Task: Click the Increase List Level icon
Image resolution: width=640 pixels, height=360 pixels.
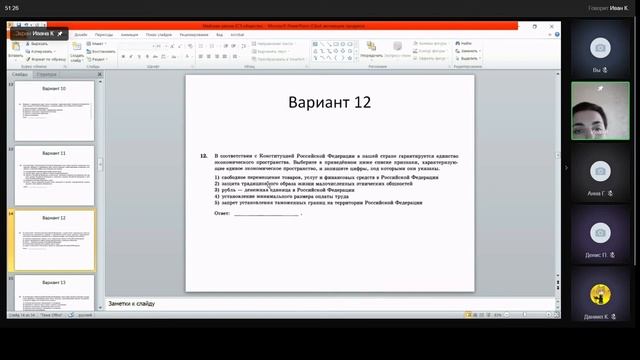Action: [233, 46]
